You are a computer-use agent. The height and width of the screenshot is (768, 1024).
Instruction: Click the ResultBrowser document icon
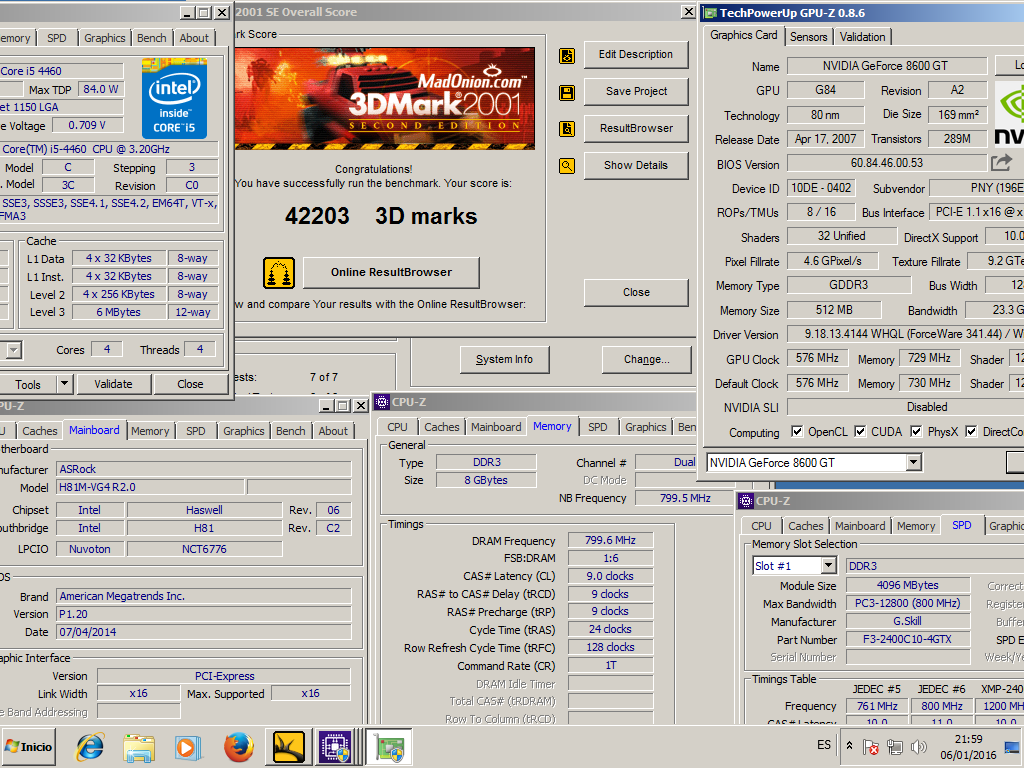click(x=567, y=129)
